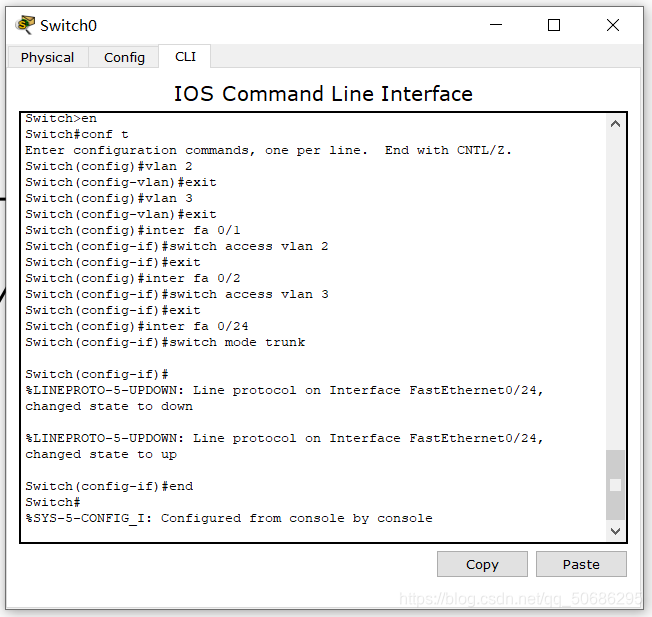Click the scrollbar up arrow
The width and height of the screenshot is (652, 617).
tap(615, 124)
